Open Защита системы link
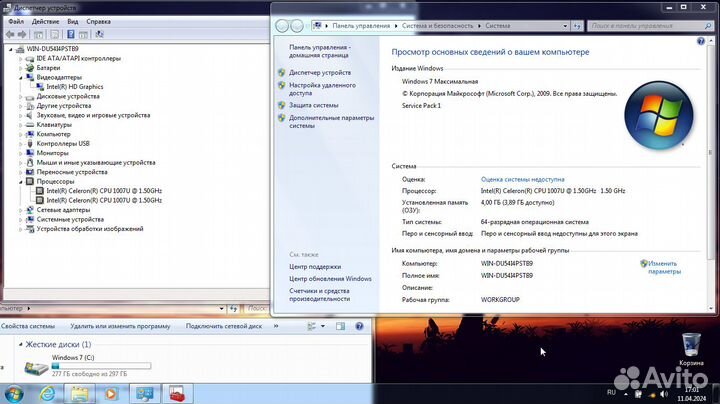This screenshot has width=720, height=404. pyautogui.click(x=314, y=105)
